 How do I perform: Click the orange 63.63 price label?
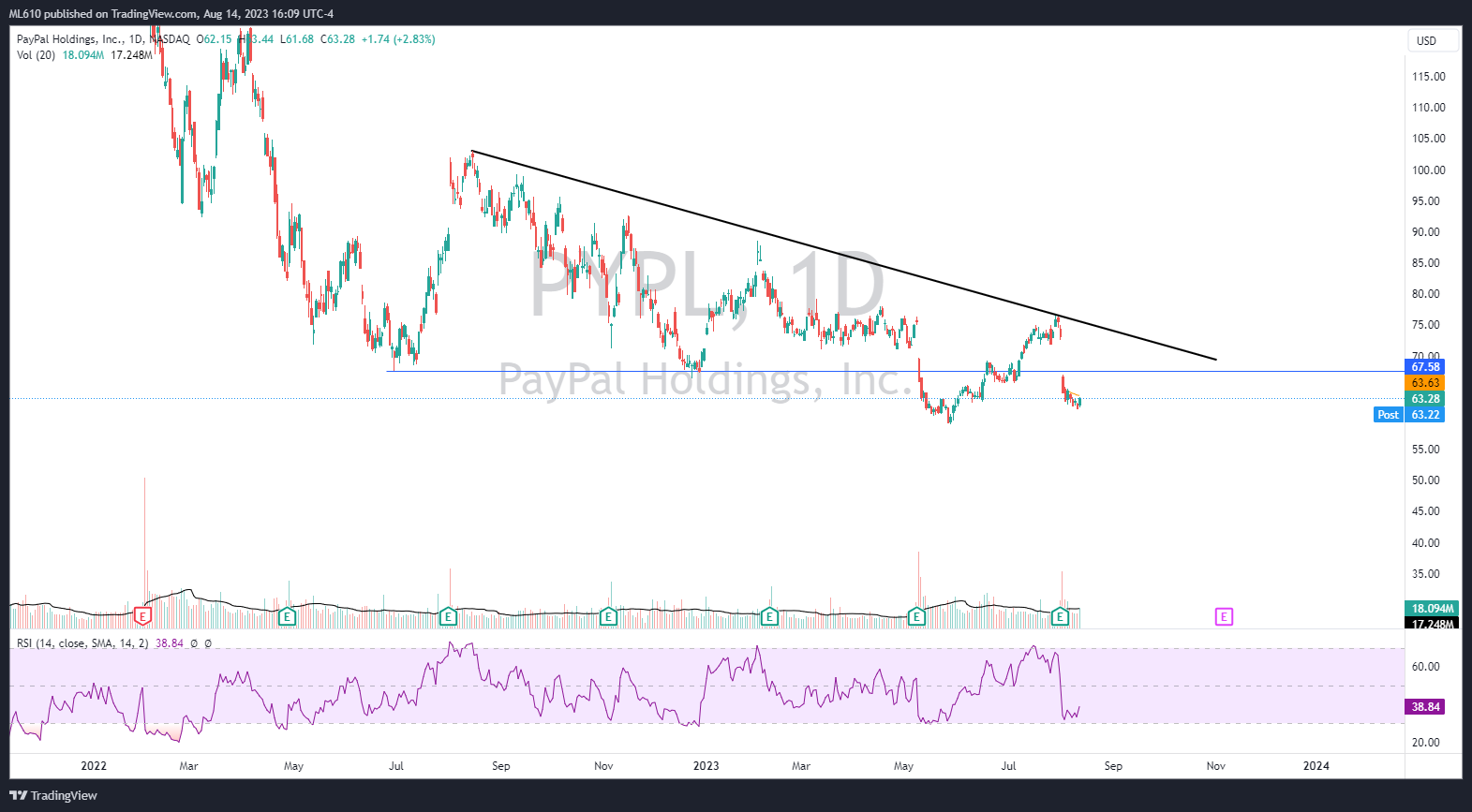click(1425, 383)
